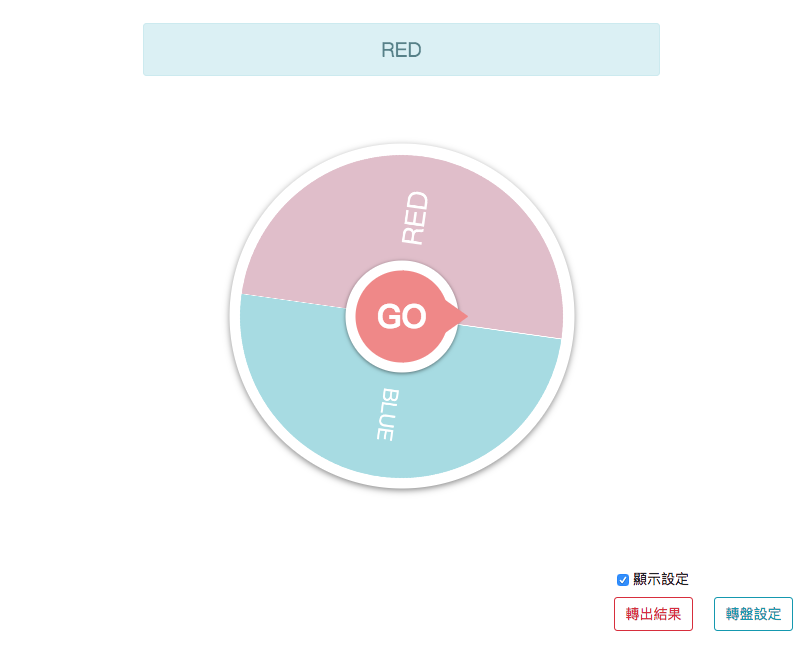
Task: Open the 轉盤設定 wheel settings button
Action: coord(753,614)
